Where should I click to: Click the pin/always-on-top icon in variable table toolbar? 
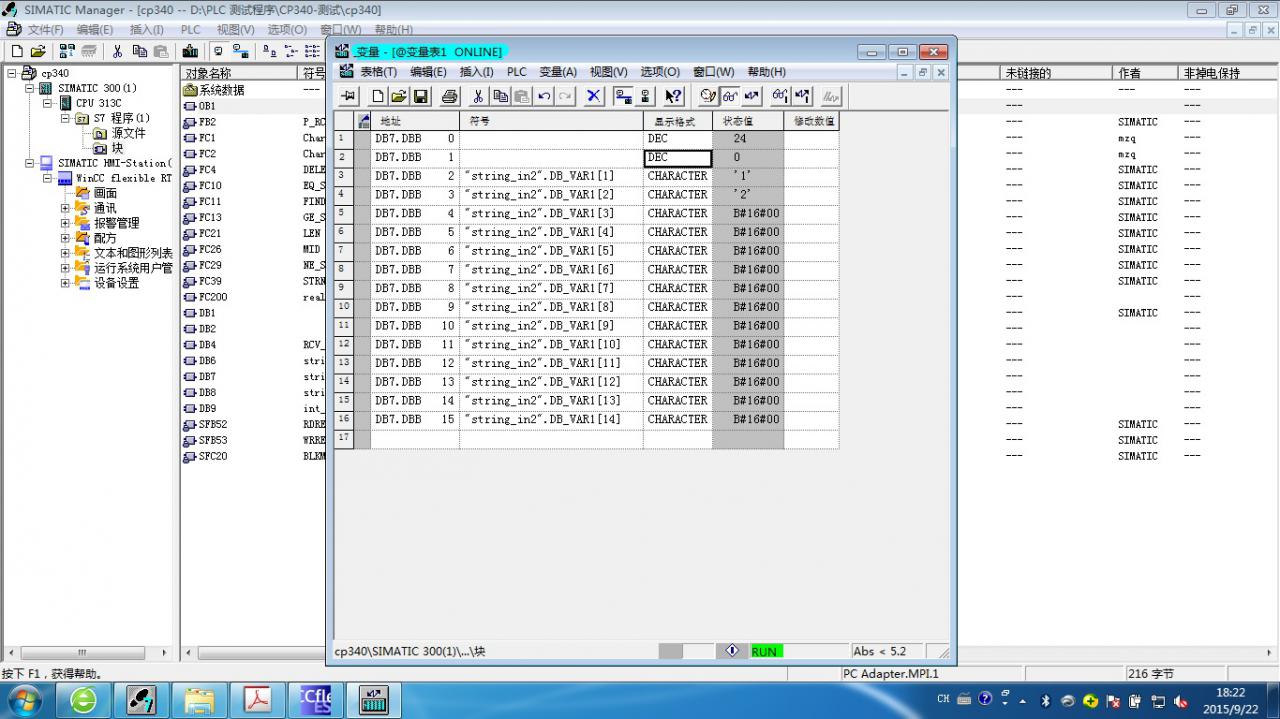click(348, 96)
